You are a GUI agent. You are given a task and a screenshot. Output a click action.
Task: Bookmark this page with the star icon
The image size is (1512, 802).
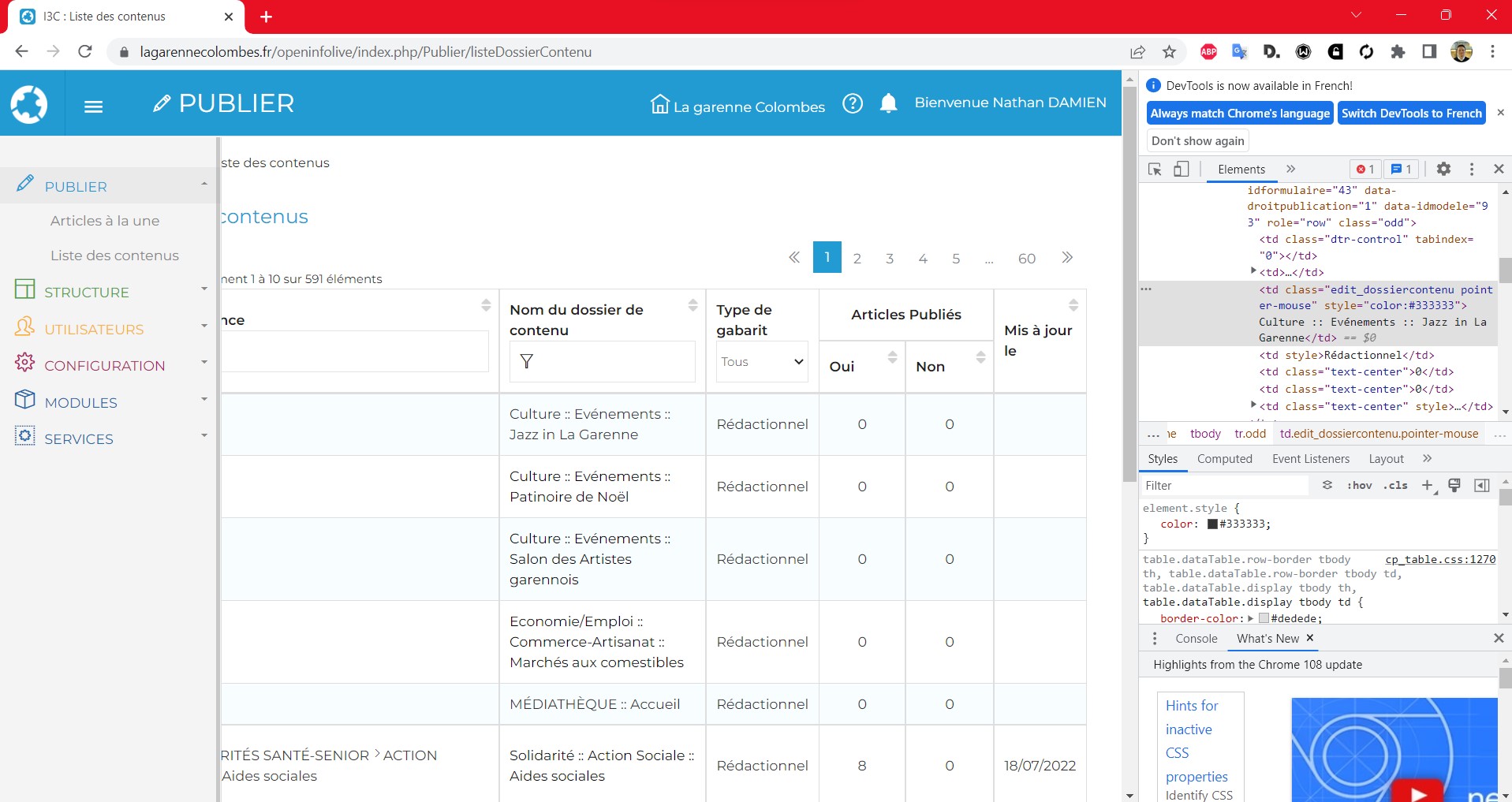(1169, 52)
